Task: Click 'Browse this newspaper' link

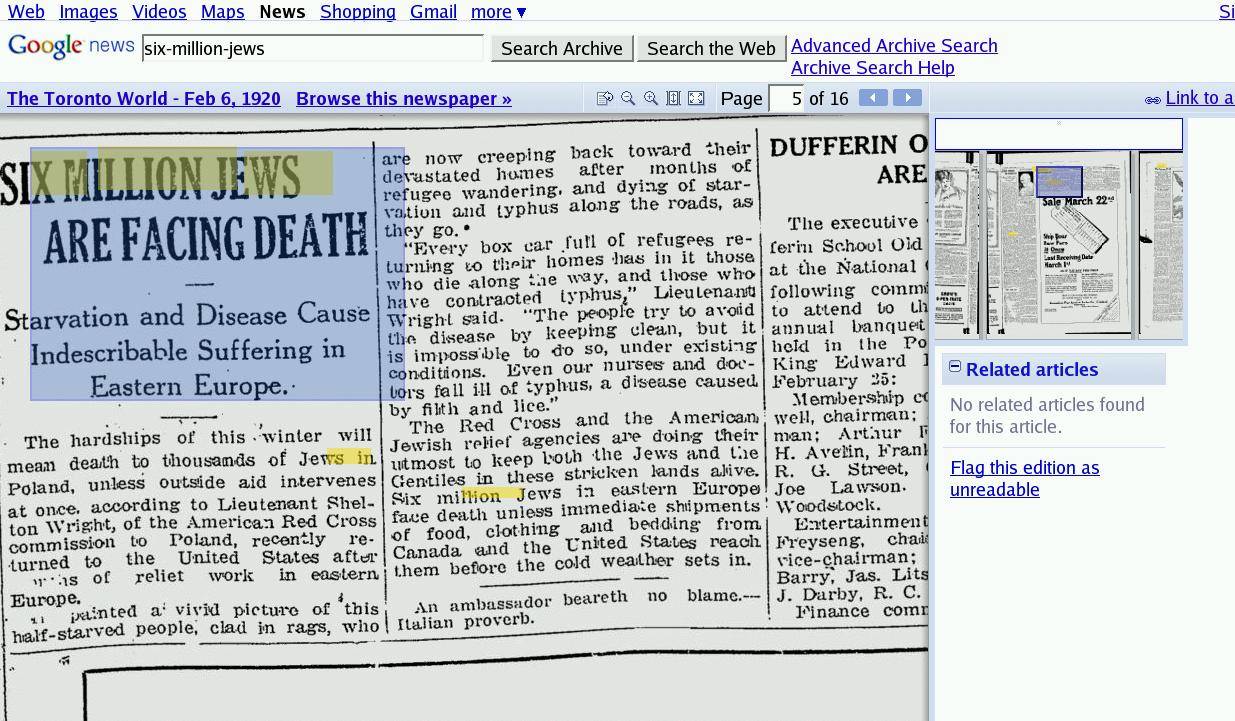Action: point(403,98)
